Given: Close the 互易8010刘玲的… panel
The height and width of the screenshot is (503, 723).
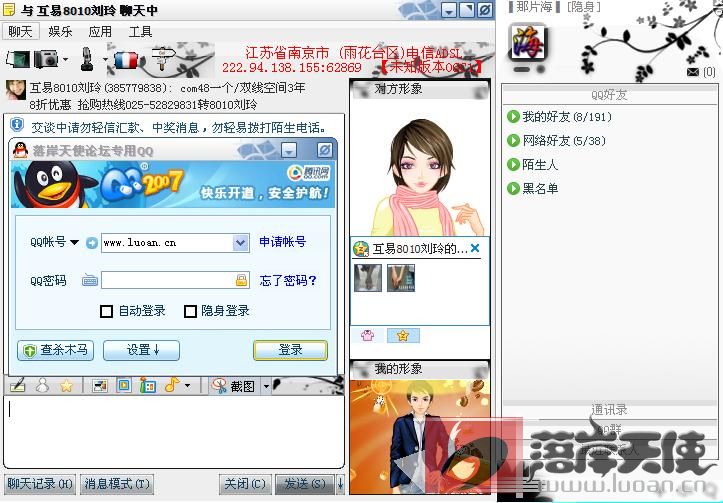Looking at the screenshot, I should [475, 249].
